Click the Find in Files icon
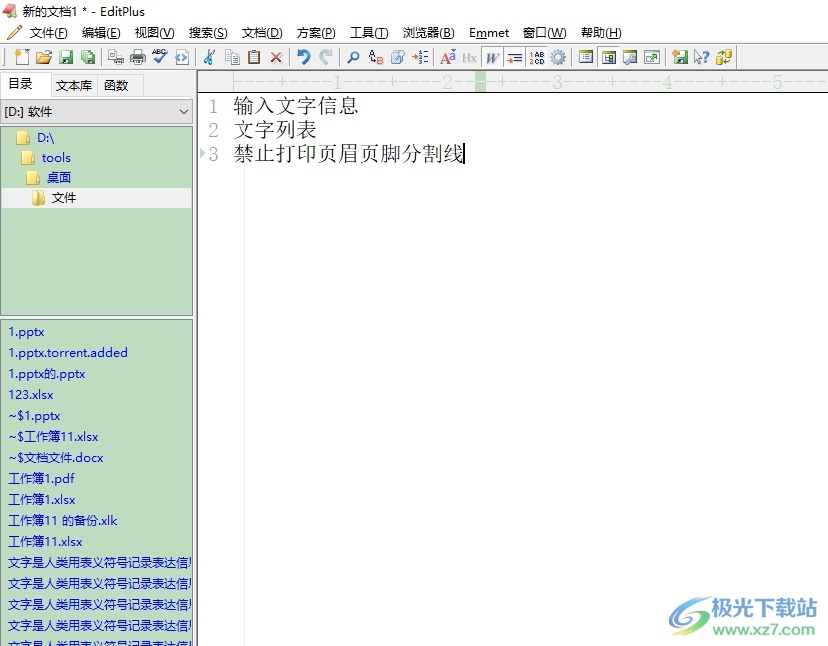This screenshot has width=828, height=646. (398, 57)
